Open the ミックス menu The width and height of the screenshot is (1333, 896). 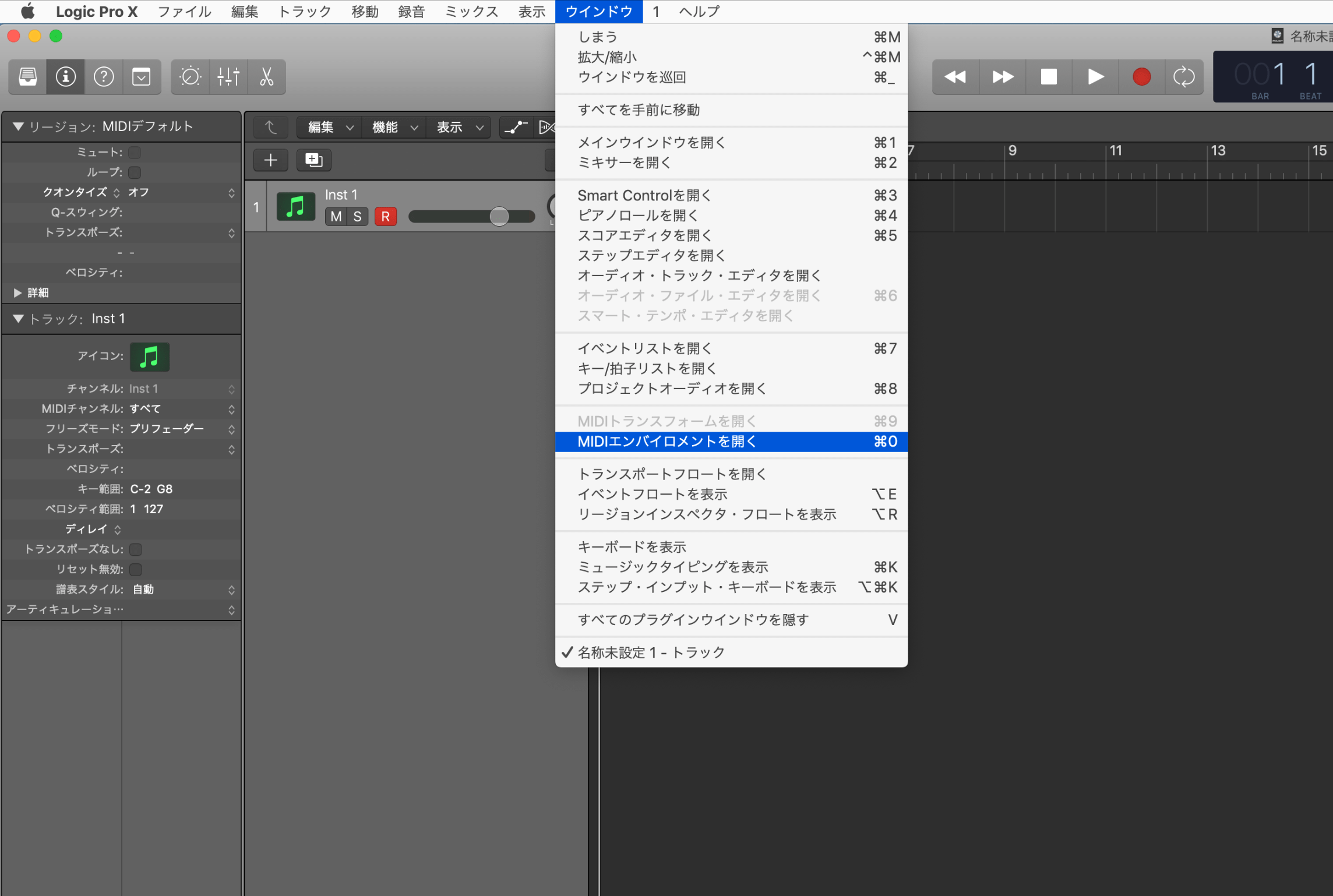pyautogui.click(x=471, y=11)
